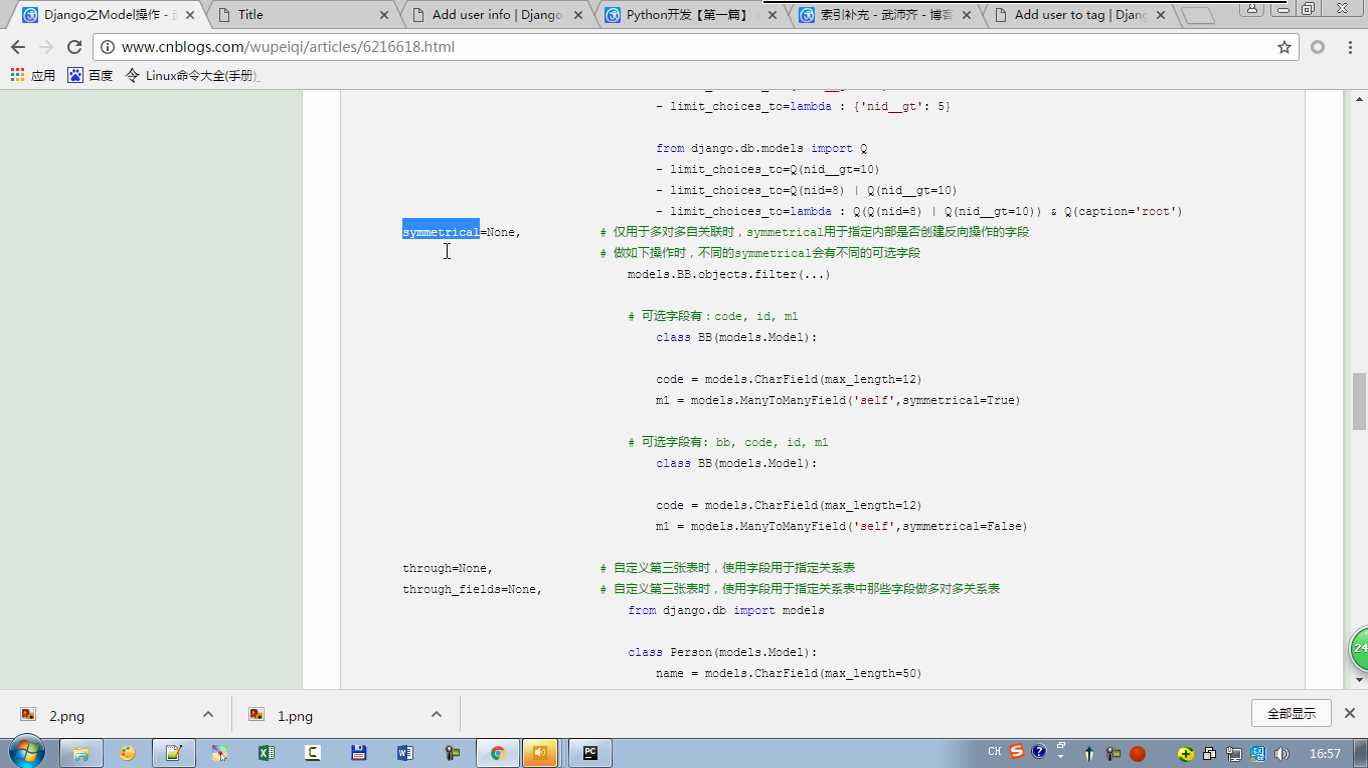
Task: Close the Title tab
Action: [x=384, y=15]
